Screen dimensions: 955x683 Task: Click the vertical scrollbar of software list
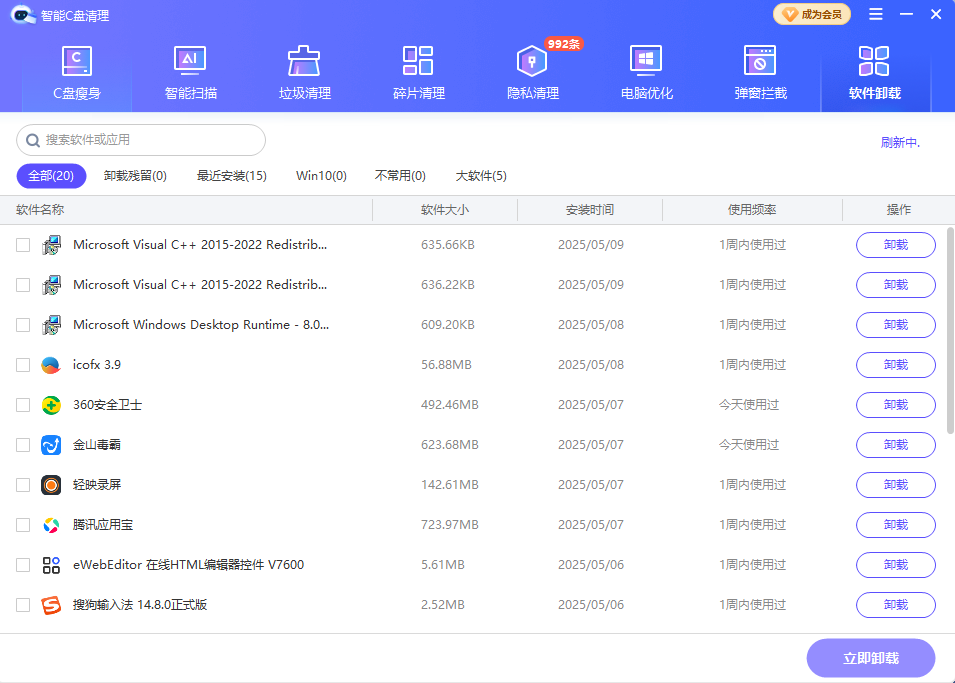point(950,330)
